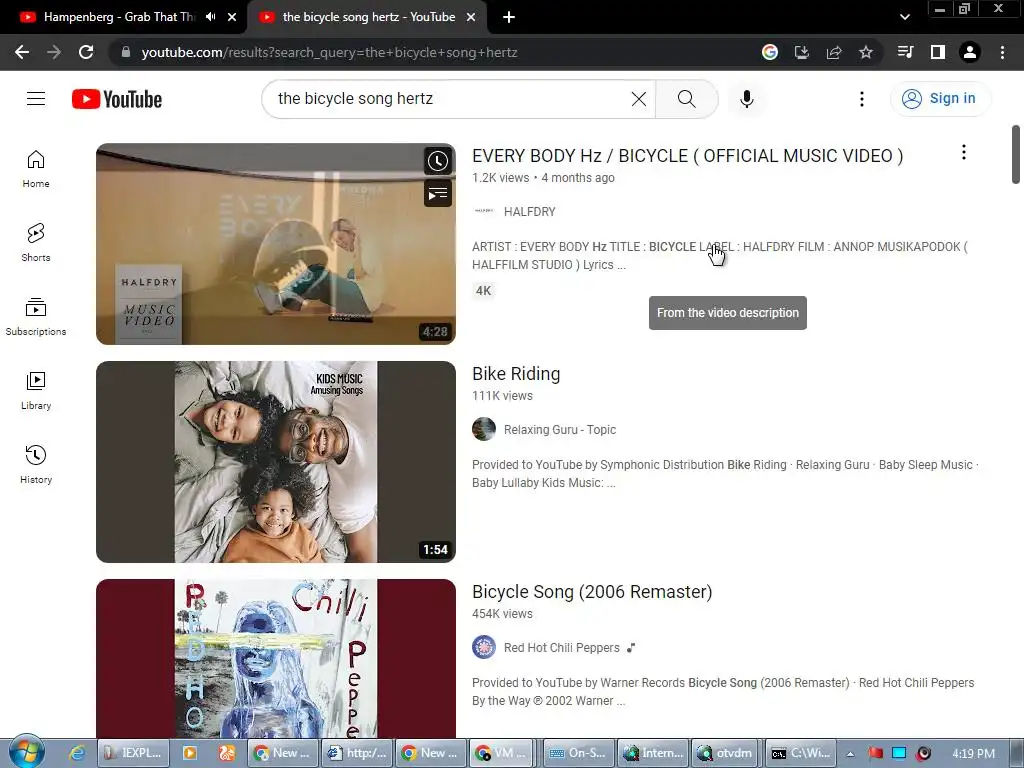This screenshot has height=768, width=1024.
Task: Expand the tab search chevron
Action: 904,17
